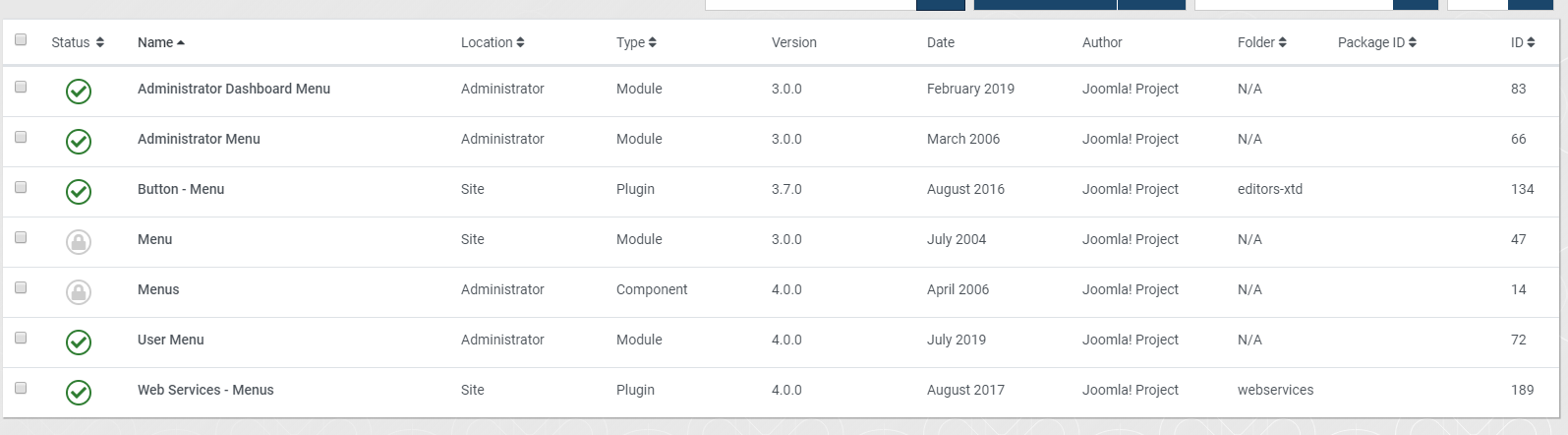This screenshot has width=1568, height=435.
Task: Select the Web Services - Menus row checkbox
Action: coord(21,388)
